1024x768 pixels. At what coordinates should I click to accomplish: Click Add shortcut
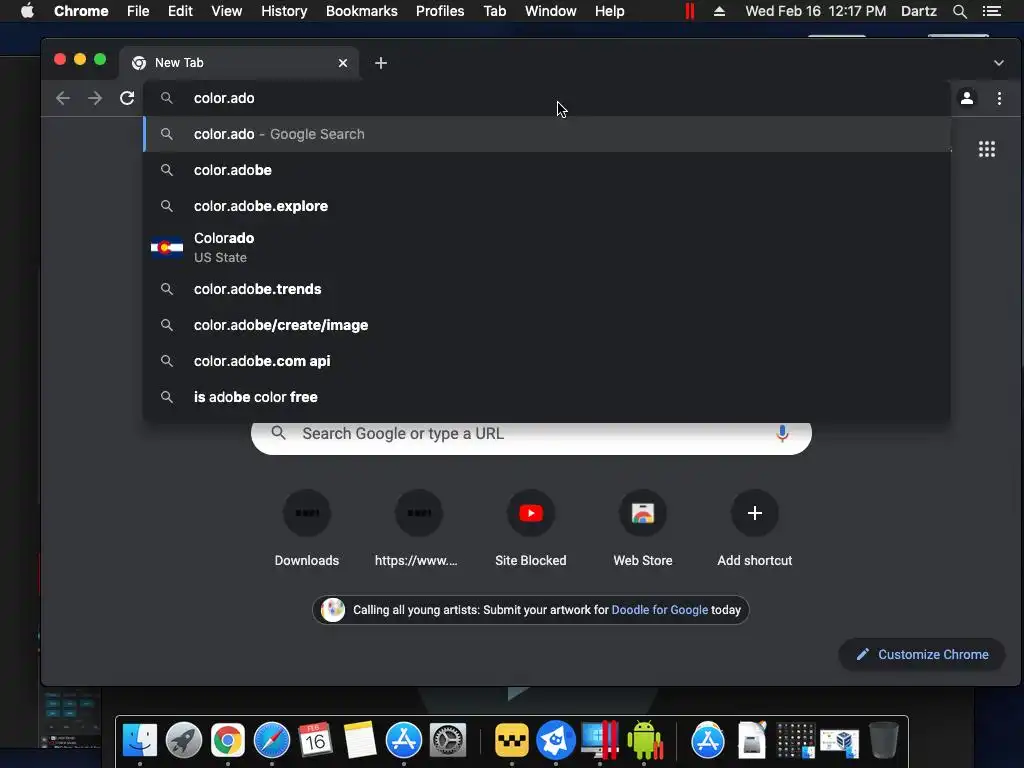(754, 529)
